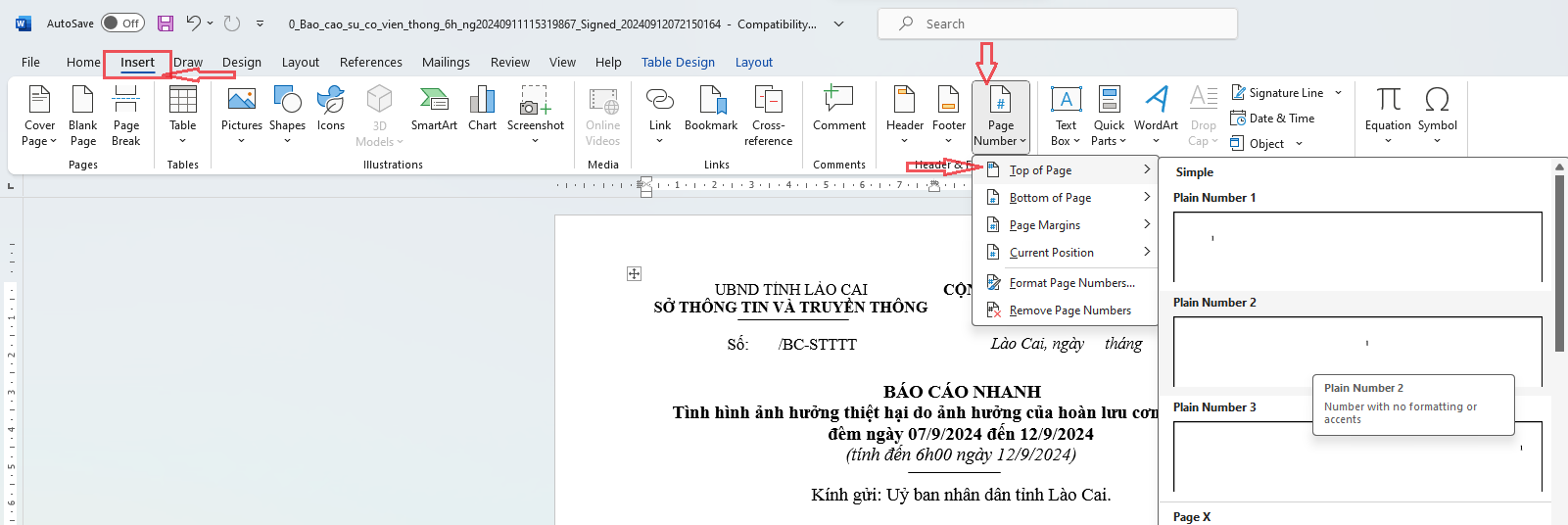
Task: Open the References tab
Action: (371, 62)
